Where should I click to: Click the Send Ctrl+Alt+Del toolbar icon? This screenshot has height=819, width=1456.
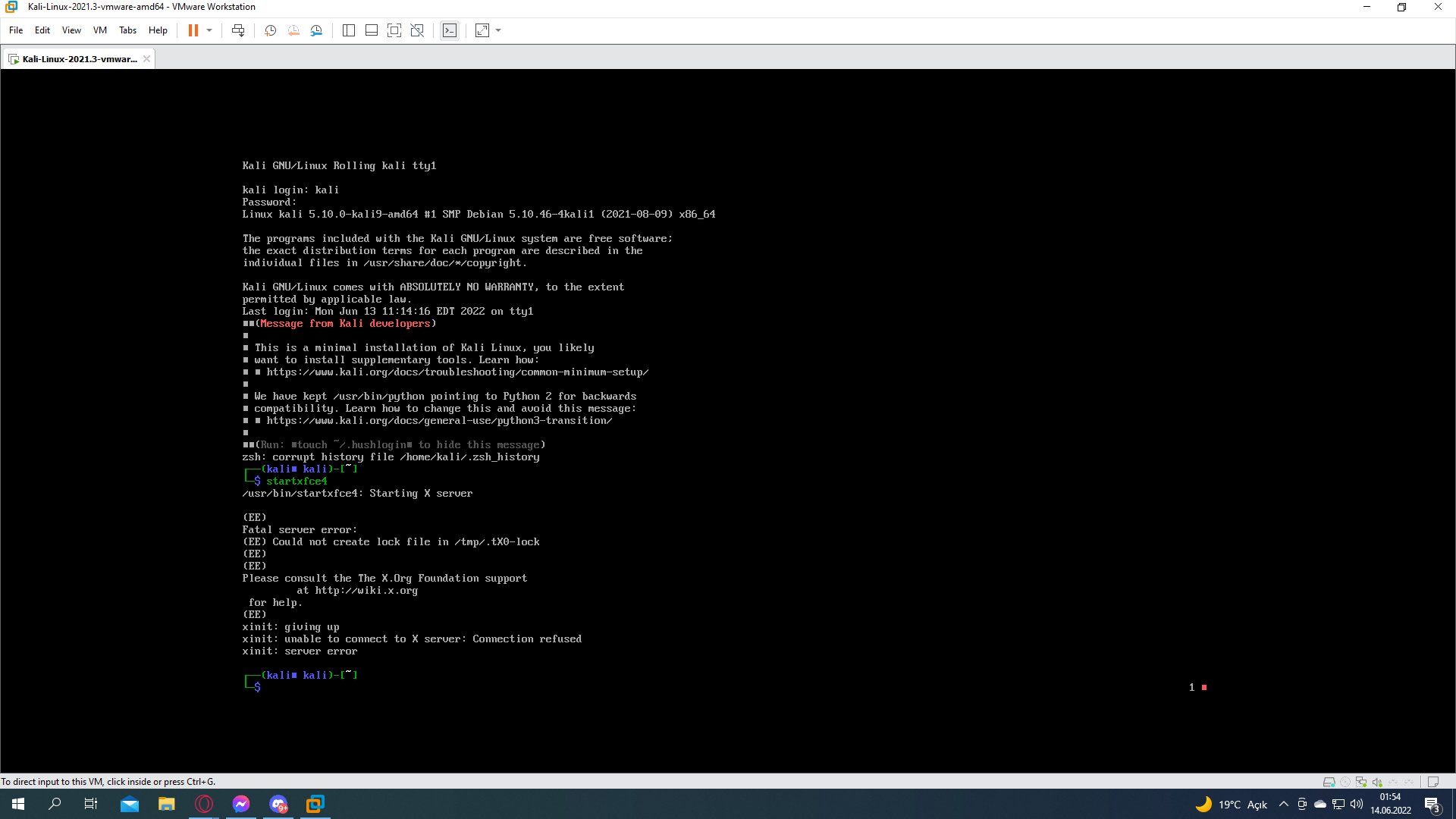click(x=238, y=30)
